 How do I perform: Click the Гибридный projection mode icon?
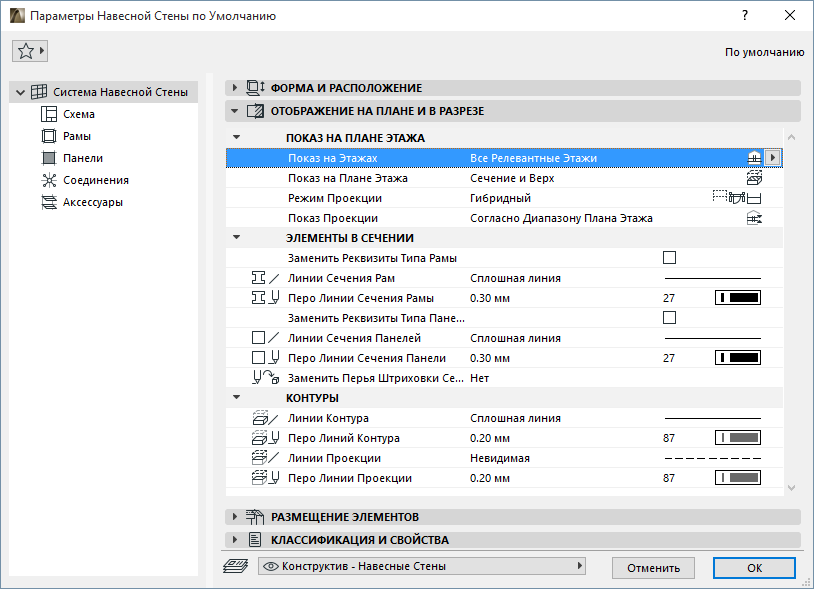(x=737, y=198)
